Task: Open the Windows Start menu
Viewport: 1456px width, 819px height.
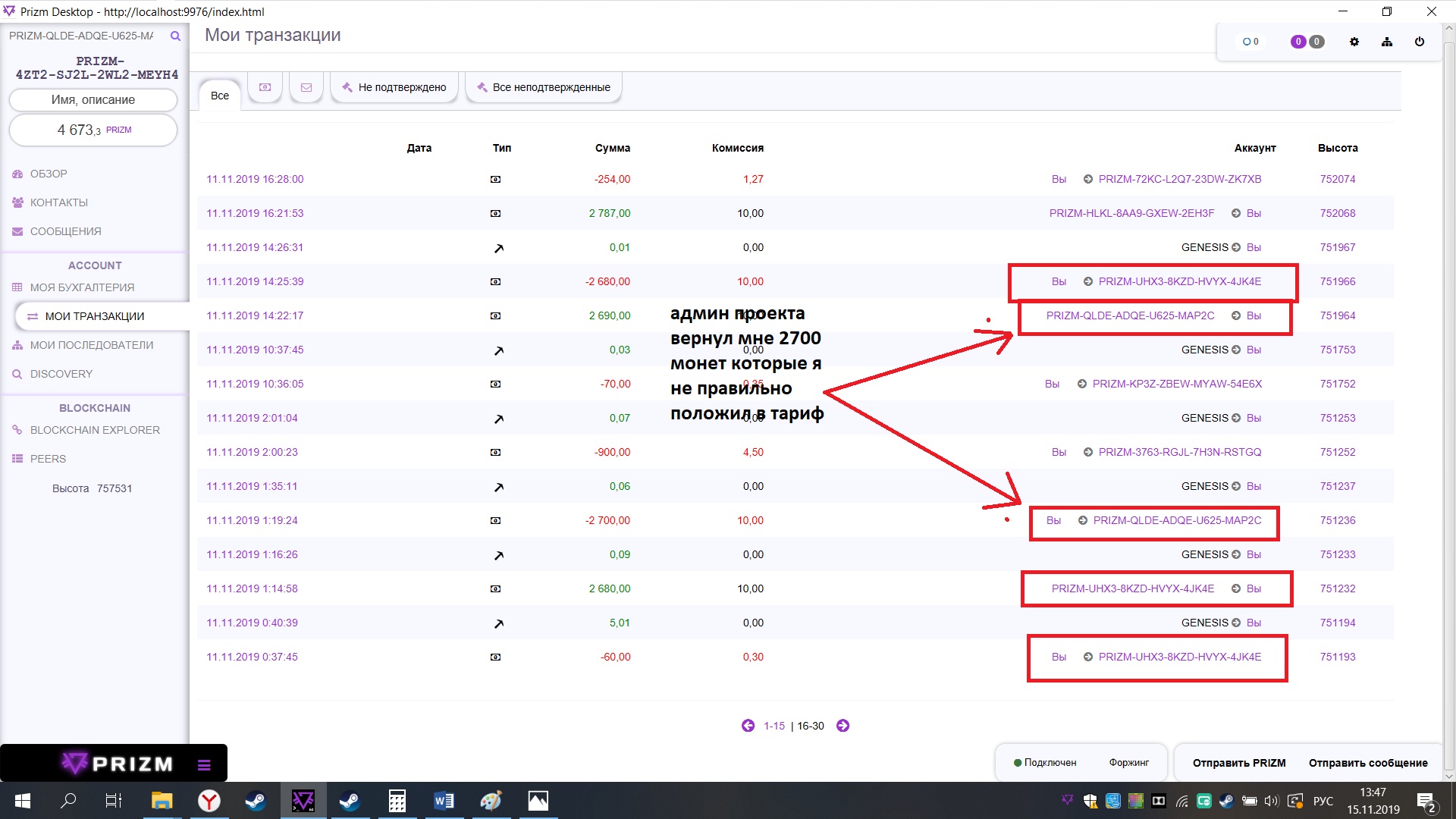Action: click(23, 801)
